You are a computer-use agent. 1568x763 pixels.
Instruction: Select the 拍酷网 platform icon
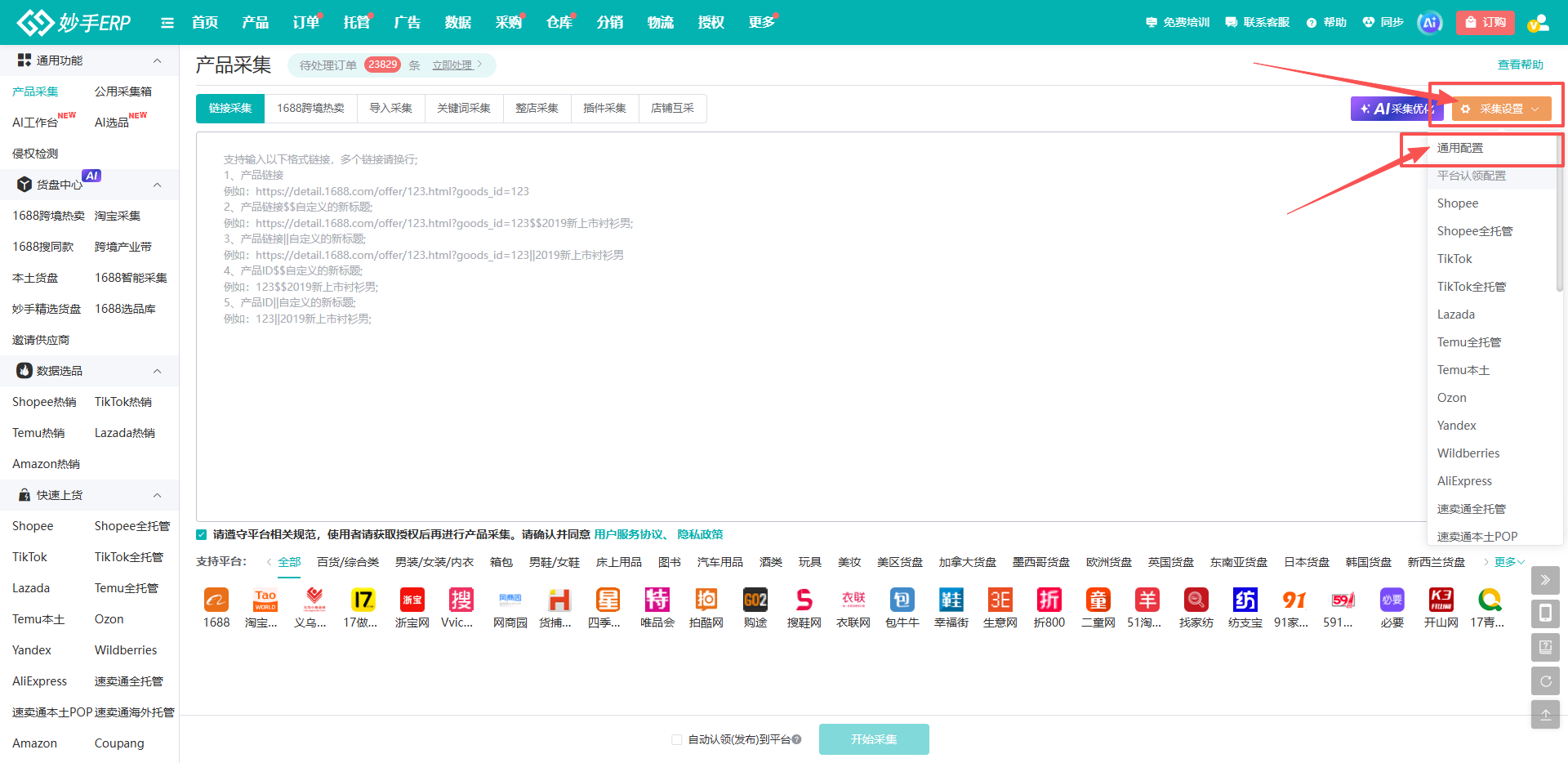pyautogui.click(x=706, y=600)
